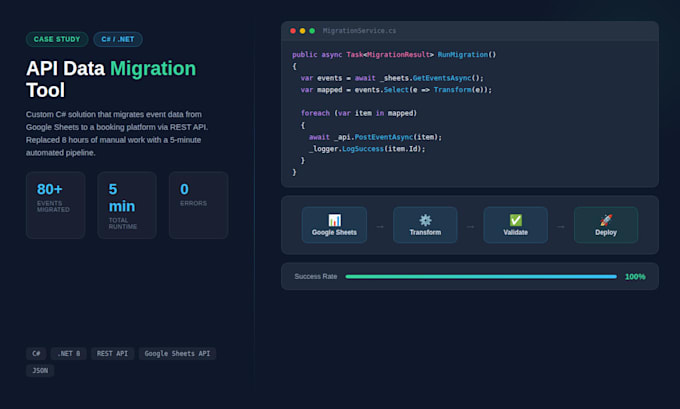Click the MigrationService.cs file name
Viewport: 680px width, 409px height.
[x=359, y=31]
